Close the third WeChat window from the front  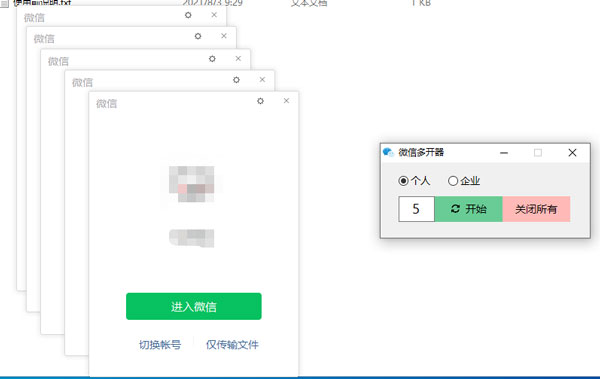(238, 58)
